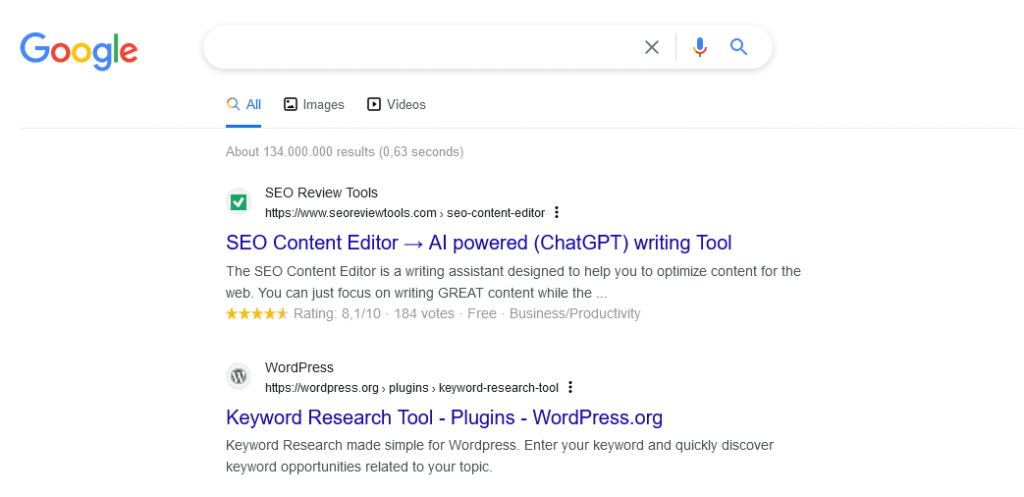Open Keyword Research Tool - Plugins link

(x=444, y=417)
